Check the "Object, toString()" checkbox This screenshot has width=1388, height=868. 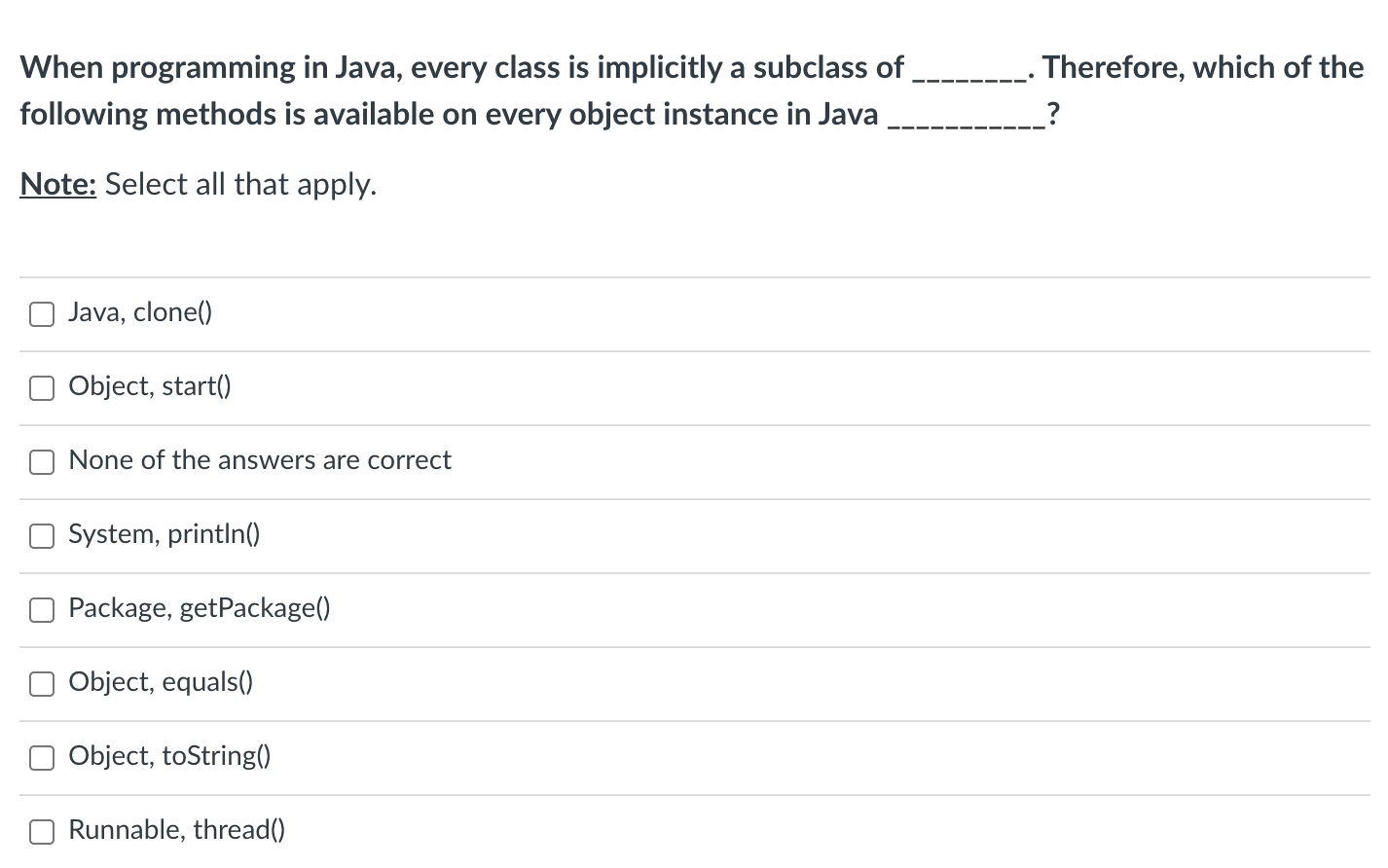[41, 757]
